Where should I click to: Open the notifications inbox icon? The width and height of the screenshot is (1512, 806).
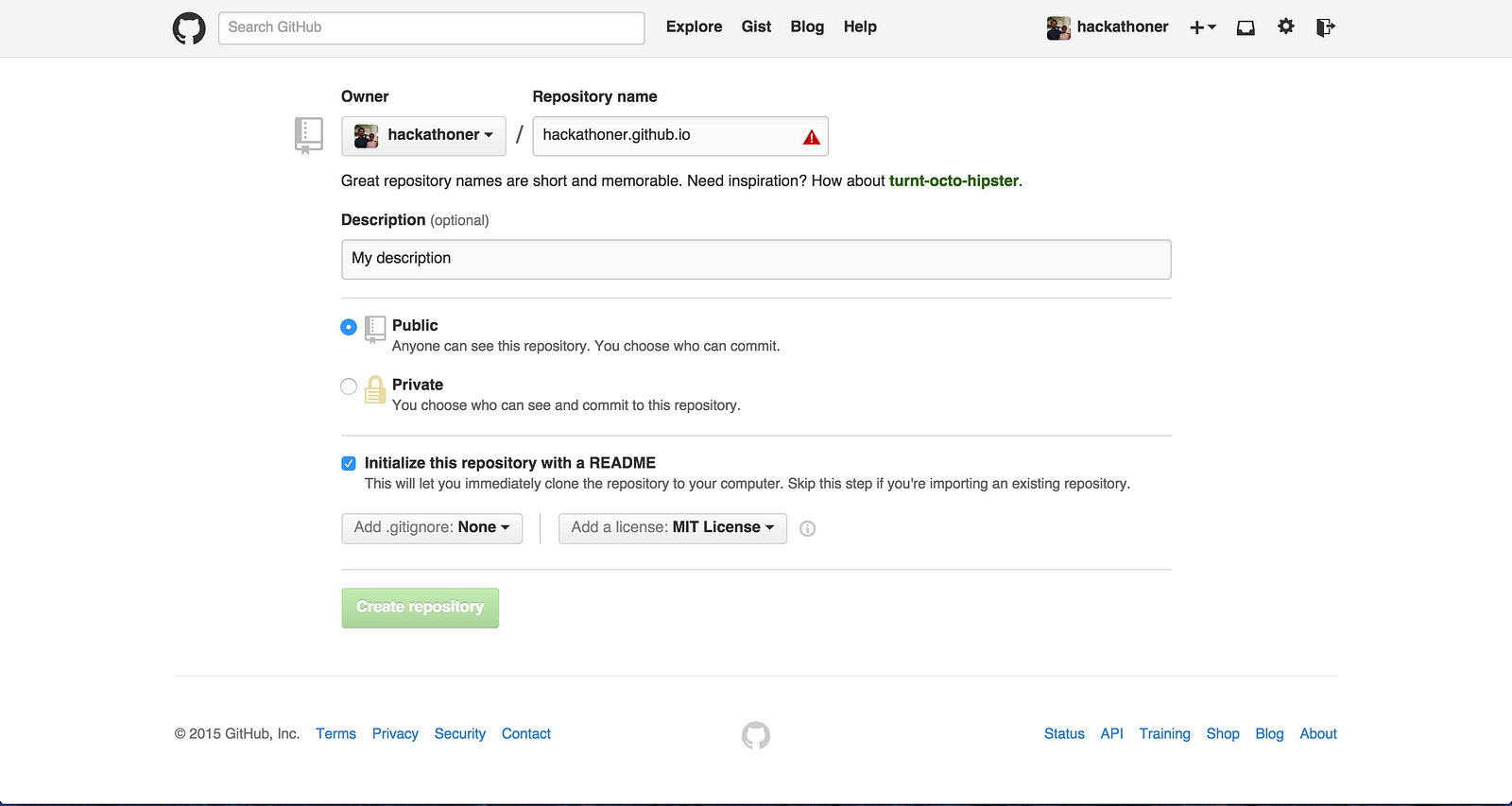tap(1246, 27)
